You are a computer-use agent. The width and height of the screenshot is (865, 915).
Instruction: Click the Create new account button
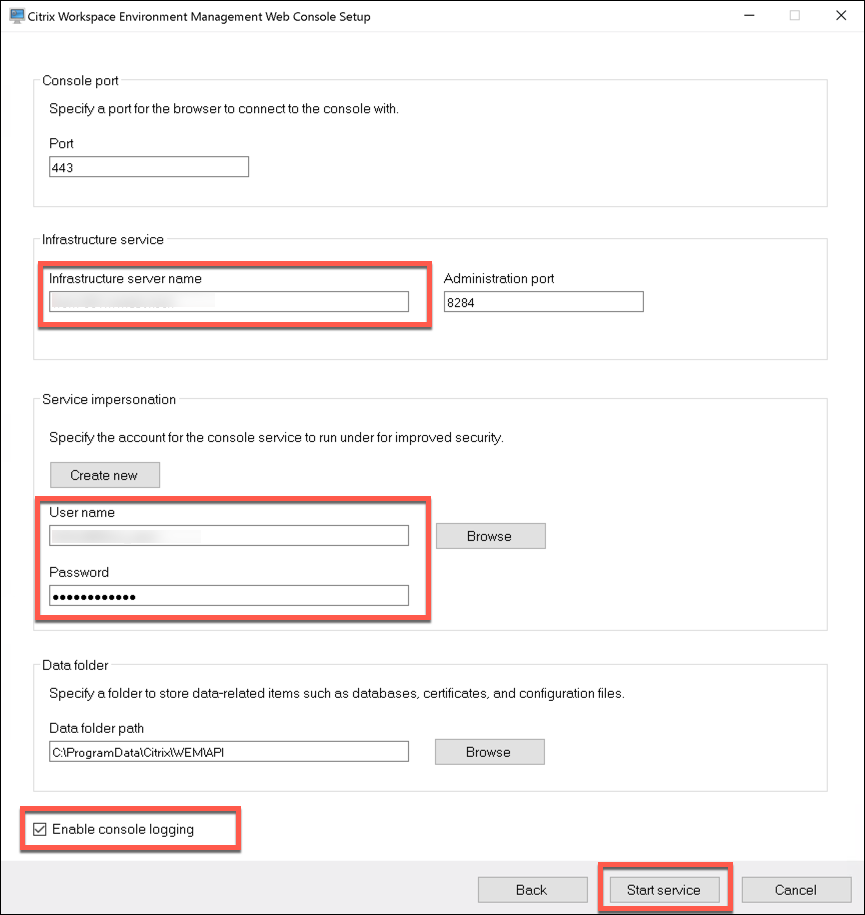[104, 475]
